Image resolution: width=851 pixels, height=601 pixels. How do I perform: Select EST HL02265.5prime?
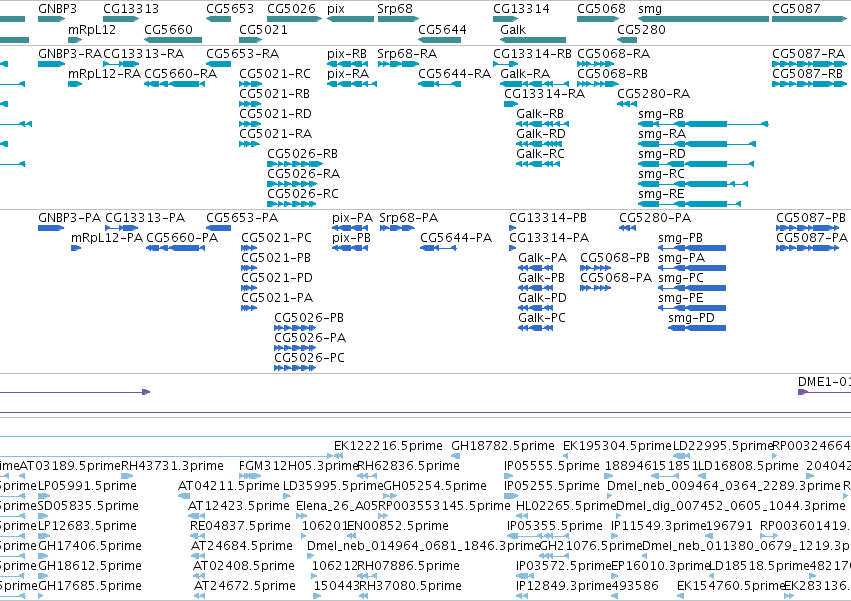(x=566, y=506)
